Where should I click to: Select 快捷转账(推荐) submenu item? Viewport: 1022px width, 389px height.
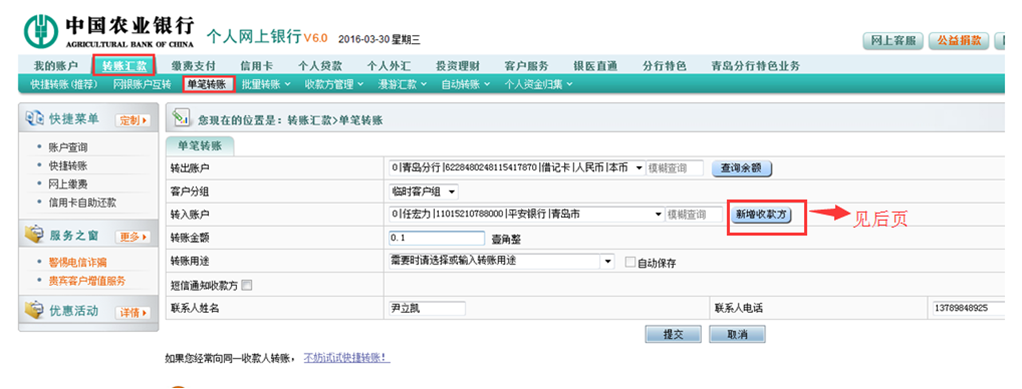pyautogui.click(x=64, y=84)
